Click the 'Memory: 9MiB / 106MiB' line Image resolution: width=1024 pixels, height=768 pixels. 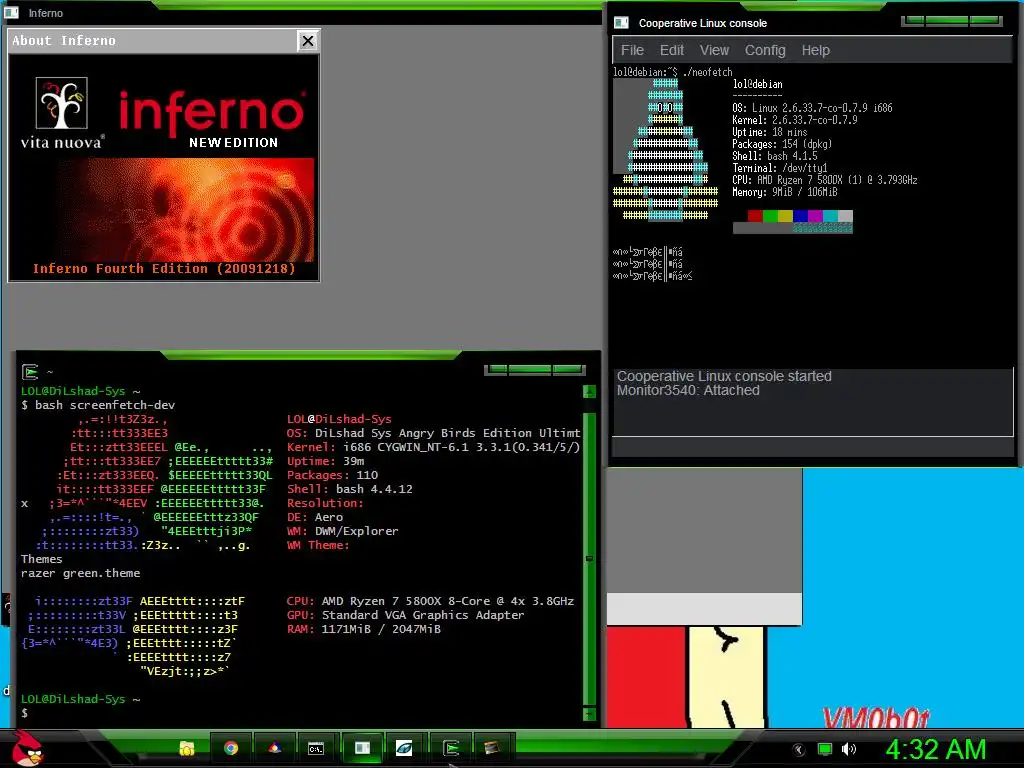[x=784, y=192]
